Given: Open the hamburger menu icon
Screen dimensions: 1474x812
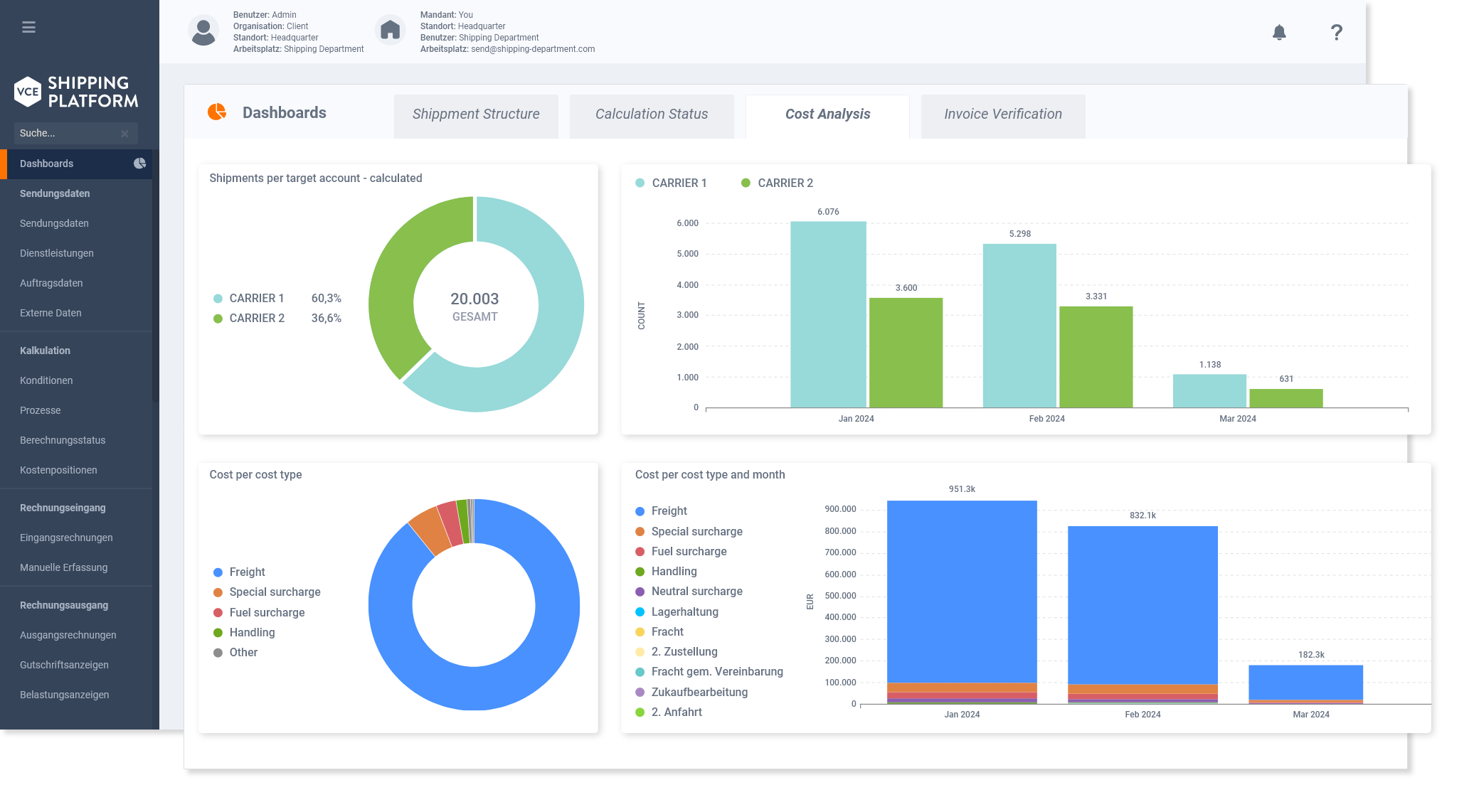Looking at the screenshot, I should [28, 27].
